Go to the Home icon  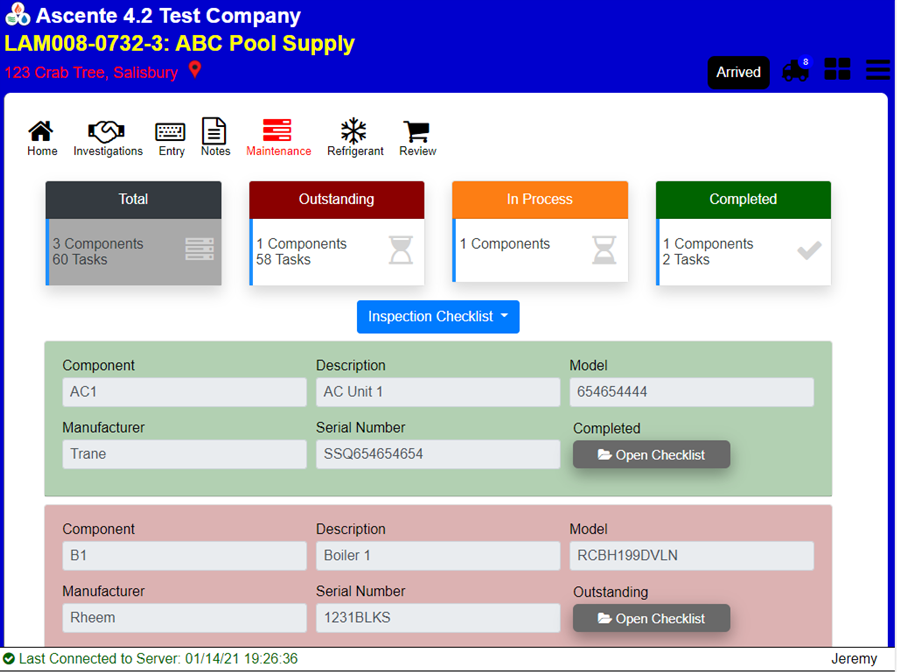click(x=41, y=132)
